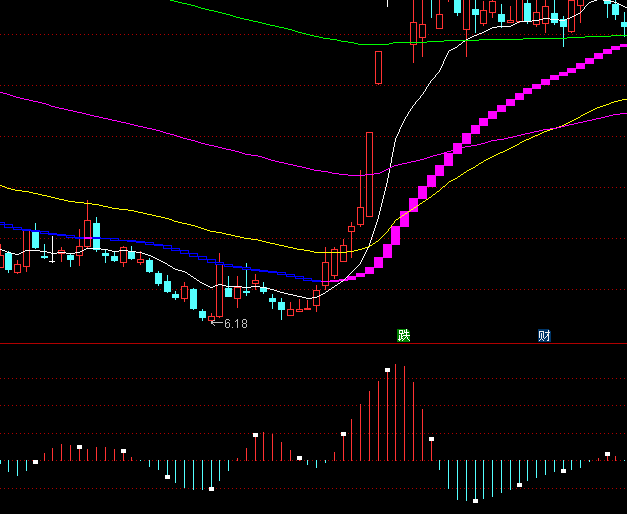
Task: Click the tallest red histogram bar
Action: coord(397,412)
